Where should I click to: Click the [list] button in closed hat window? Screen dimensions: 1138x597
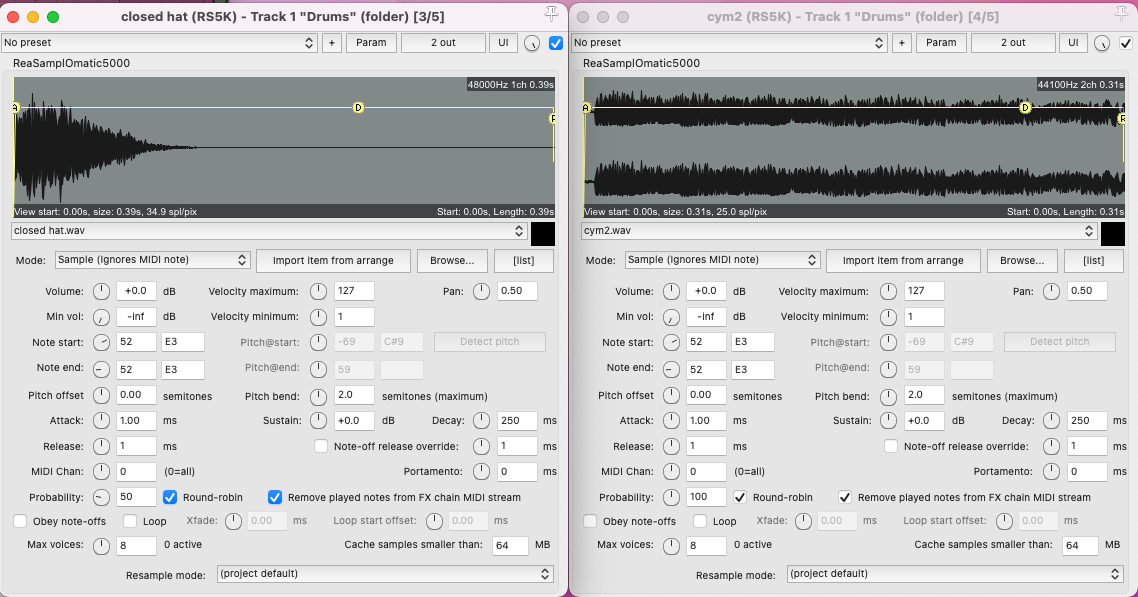click(523, 260)
